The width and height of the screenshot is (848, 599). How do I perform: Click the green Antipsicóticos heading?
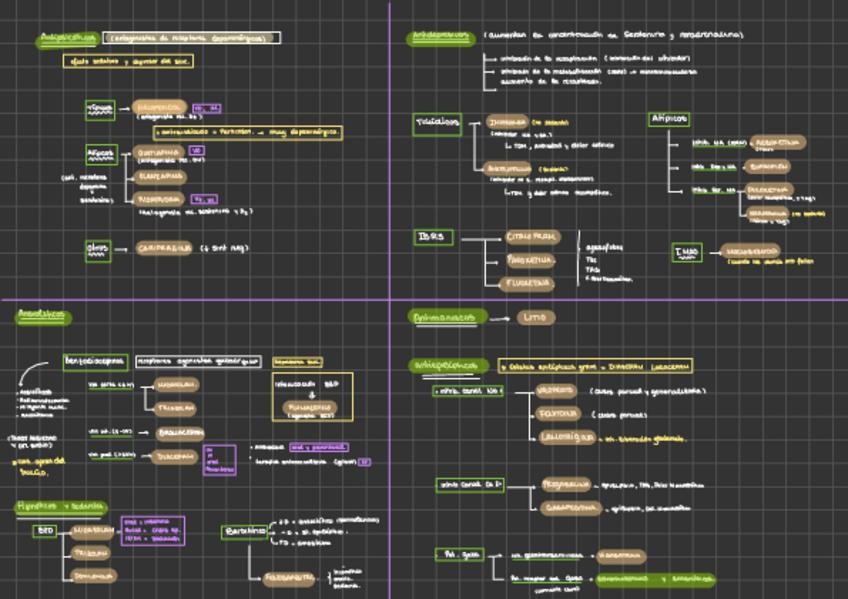[68, 39]
